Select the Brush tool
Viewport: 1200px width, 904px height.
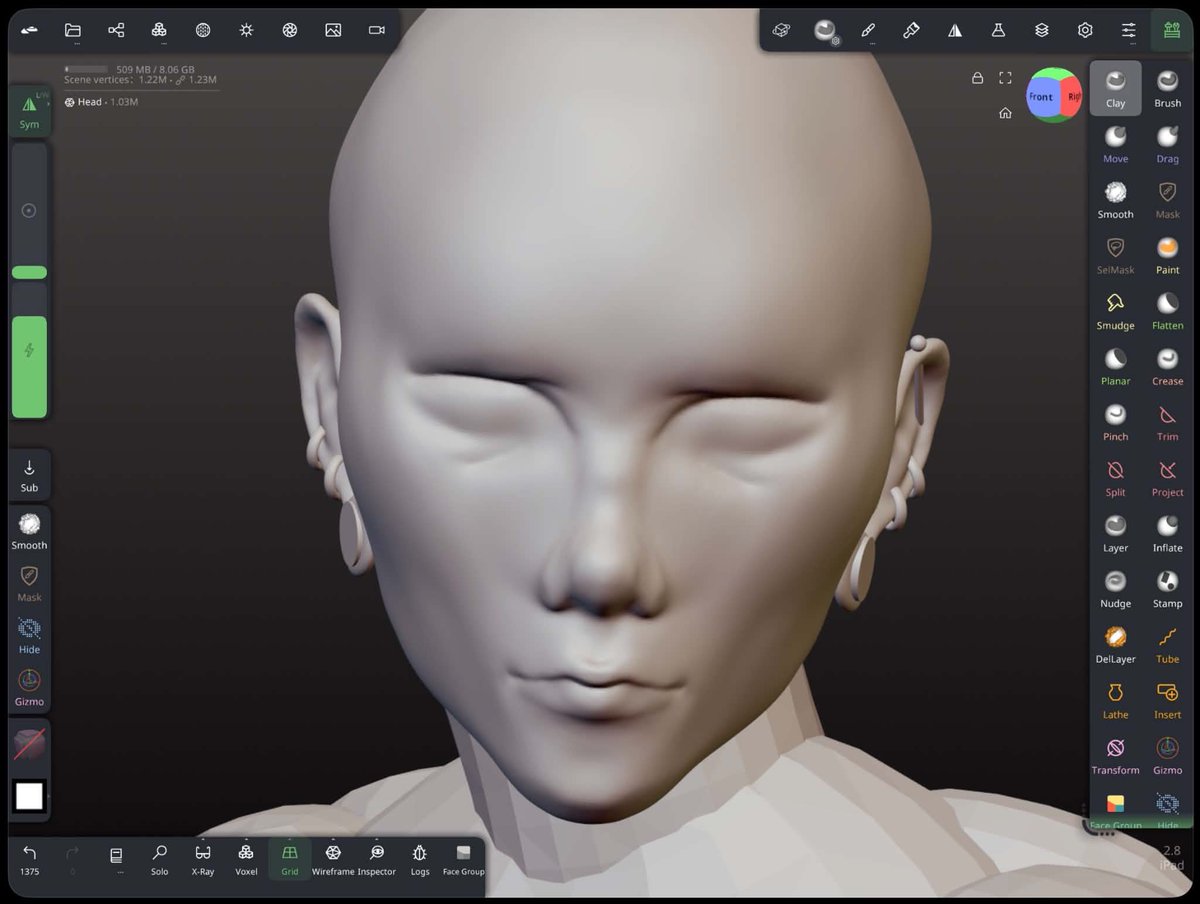[x=1167, y=88]
